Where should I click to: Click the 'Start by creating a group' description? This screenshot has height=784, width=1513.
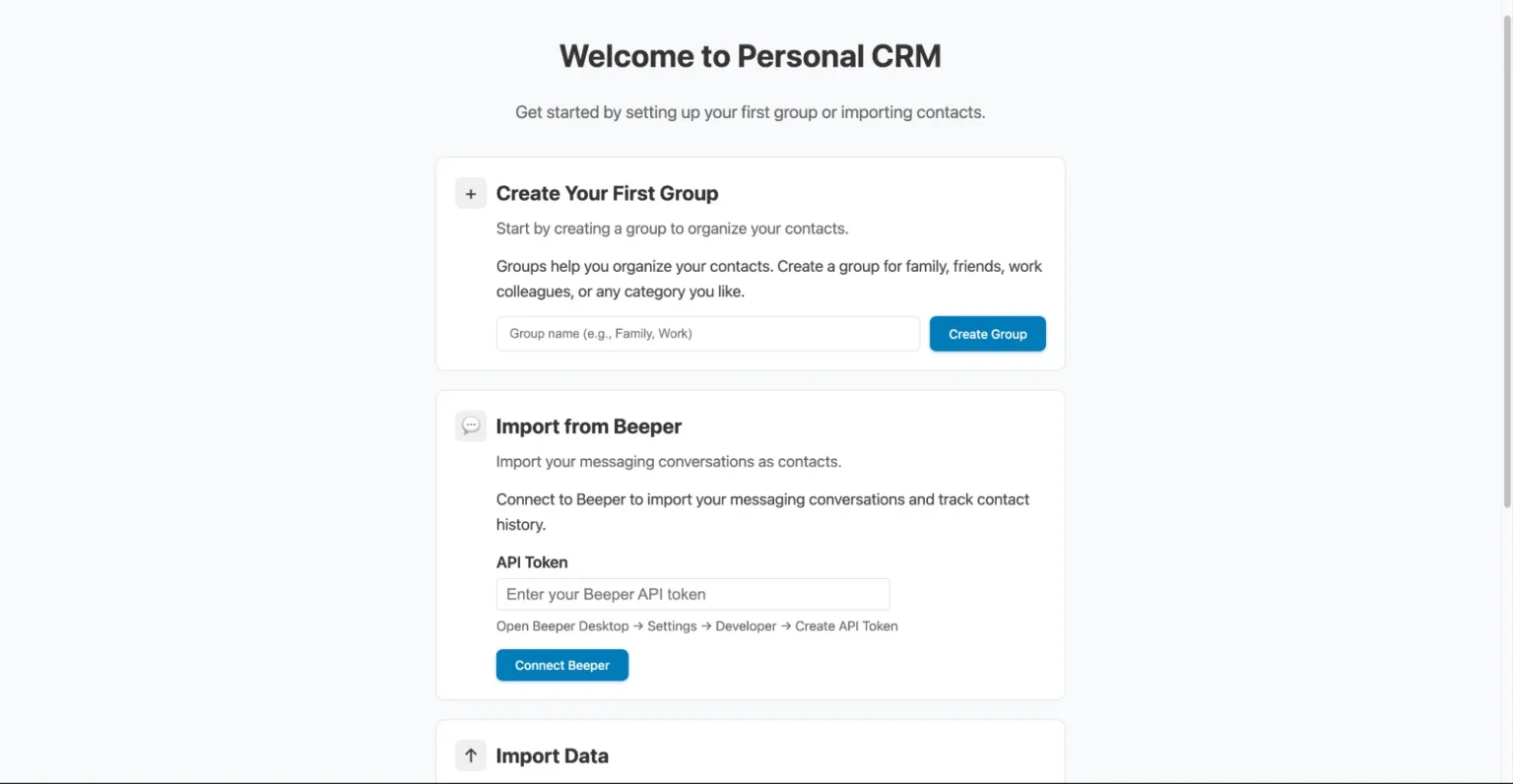(672, 229)
